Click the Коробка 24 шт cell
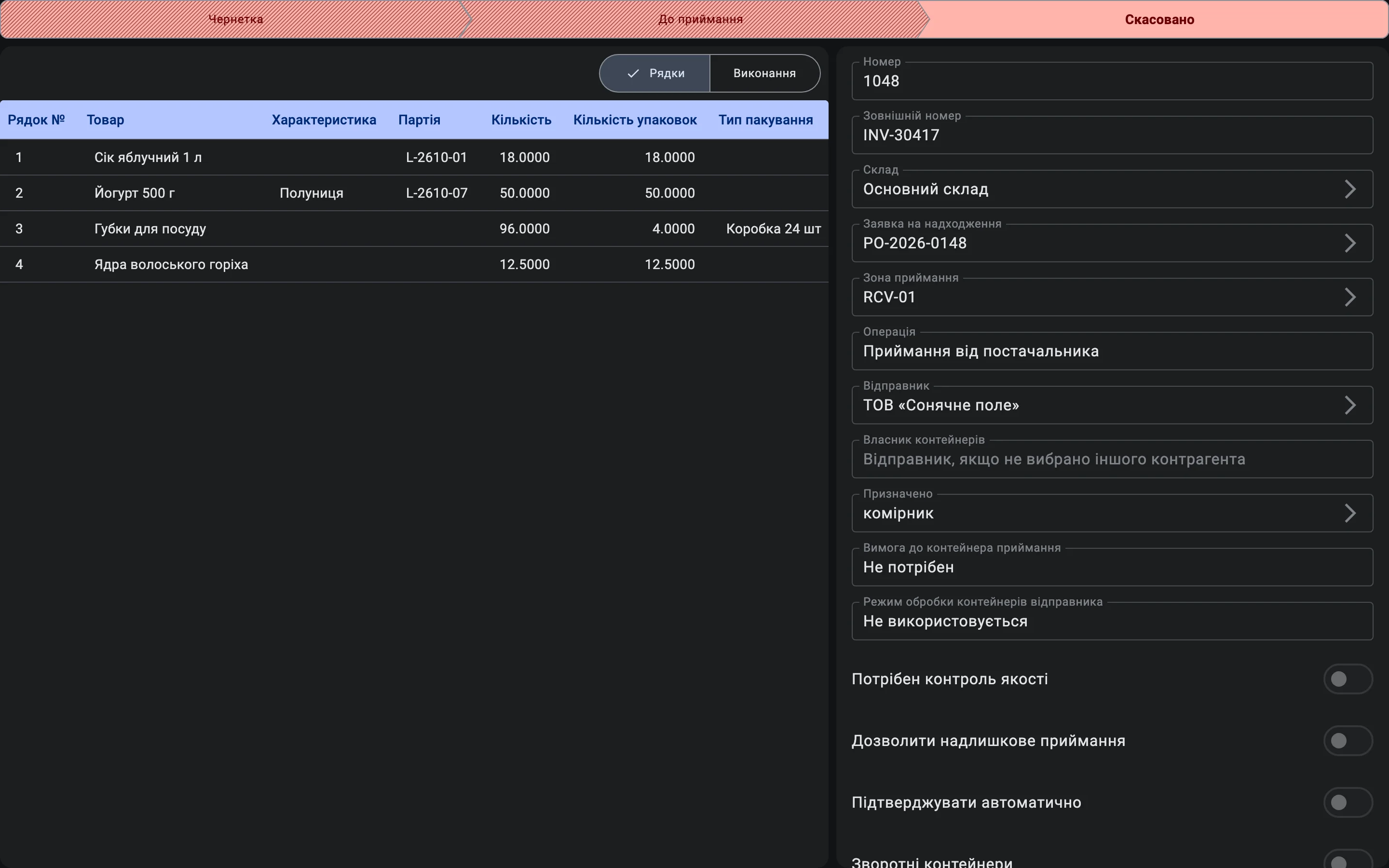 tap(773, 229)
